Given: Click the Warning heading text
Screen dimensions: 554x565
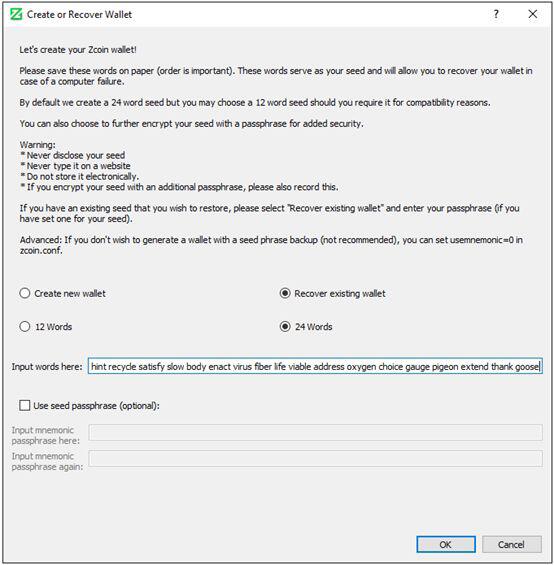Looking at the screenshot, I should click(x=37, y=144).
